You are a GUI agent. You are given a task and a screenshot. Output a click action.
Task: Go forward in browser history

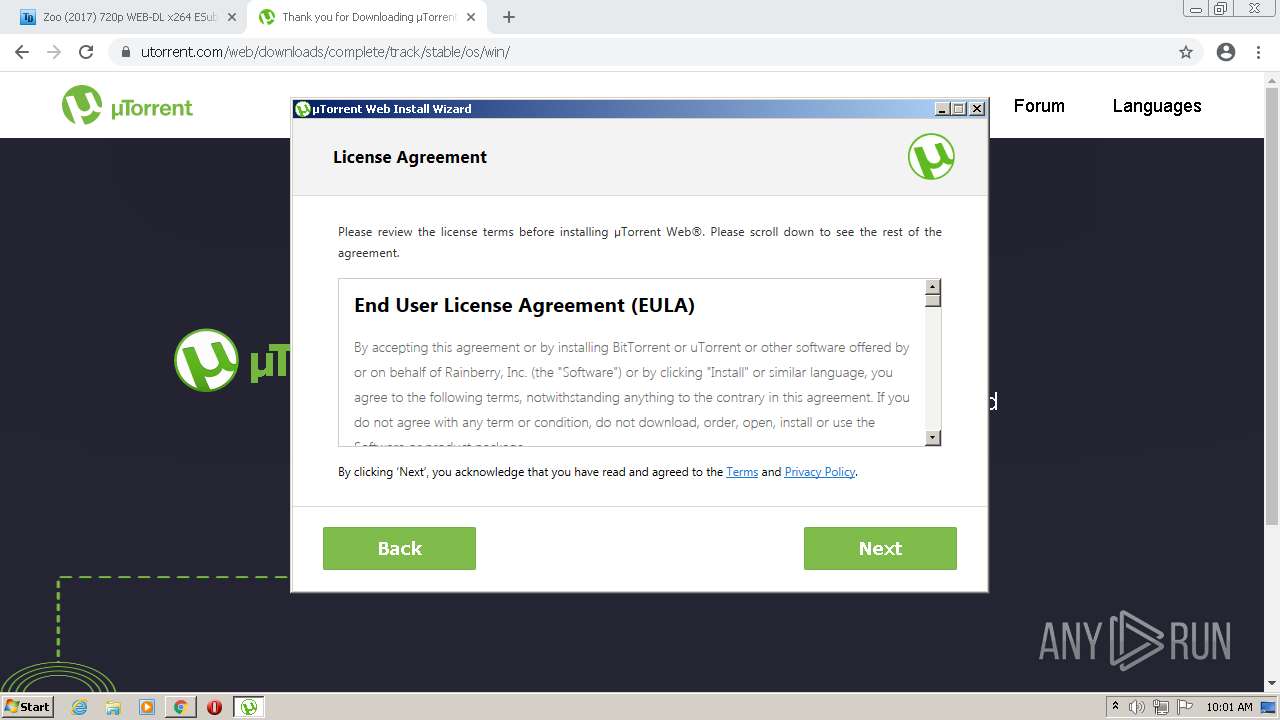(54, 52)
